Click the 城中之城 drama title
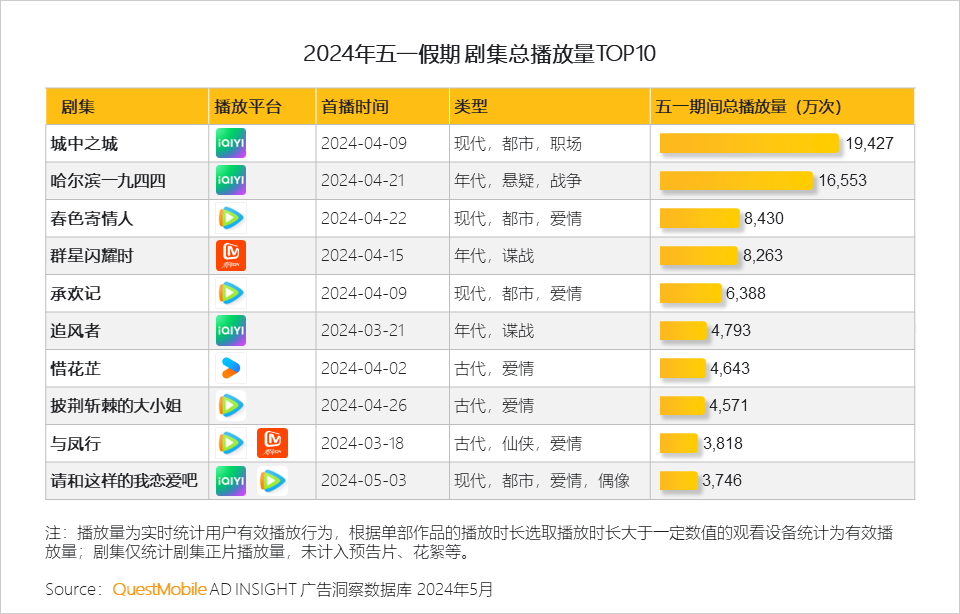The width and height of the screenshot is (960, 614). [84, 144]
